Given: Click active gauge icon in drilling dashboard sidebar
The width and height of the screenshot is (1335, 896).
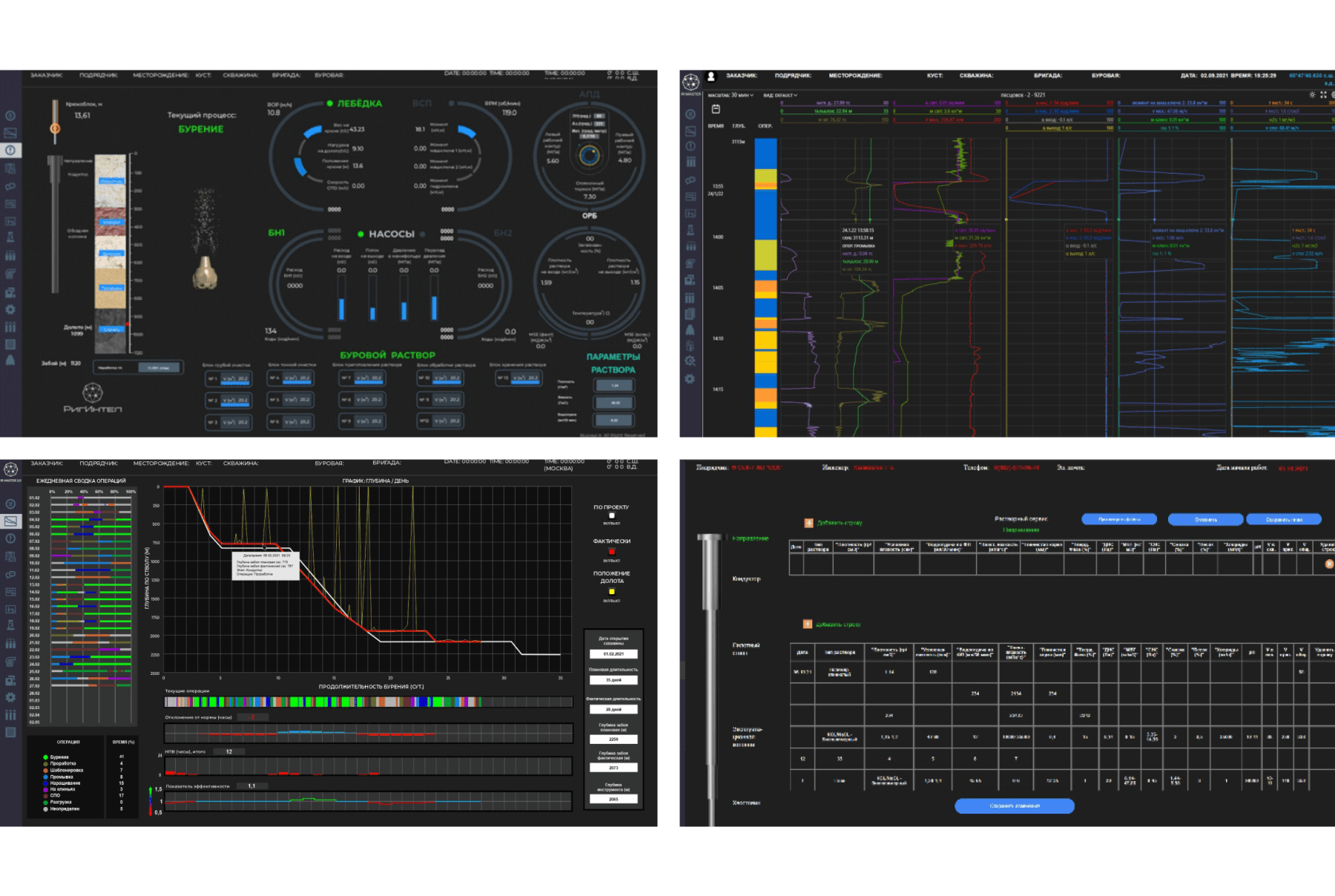Looking at the screenshot, I should pos(10,150).
